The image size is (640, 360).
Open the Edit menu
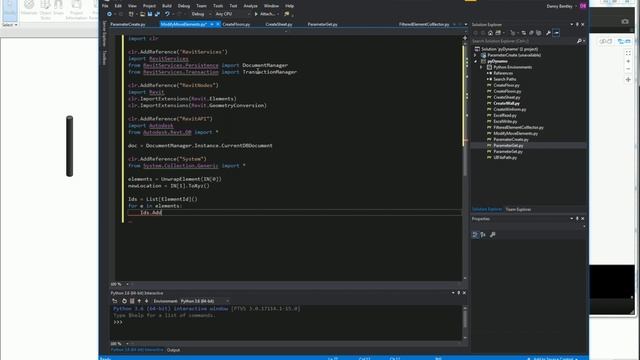point(118,6)
